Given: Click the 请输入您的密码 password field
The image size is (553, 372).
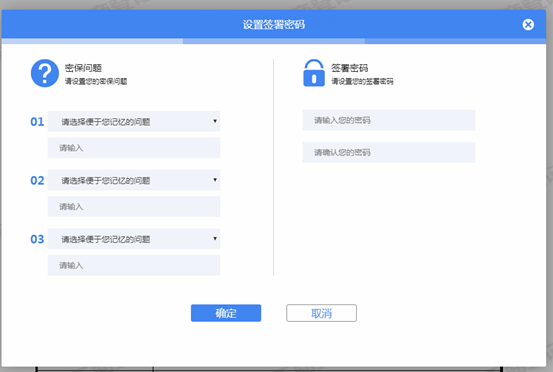Looking at the screenshot, I should (389, 120).
